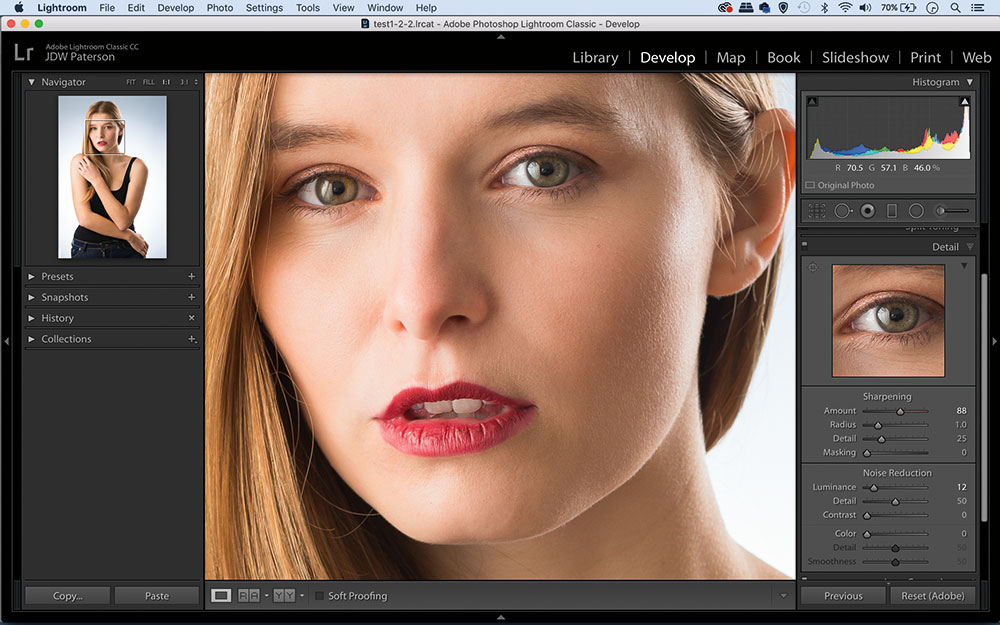Open the Notification Center list icon
1000x625 pixels.
977,8
